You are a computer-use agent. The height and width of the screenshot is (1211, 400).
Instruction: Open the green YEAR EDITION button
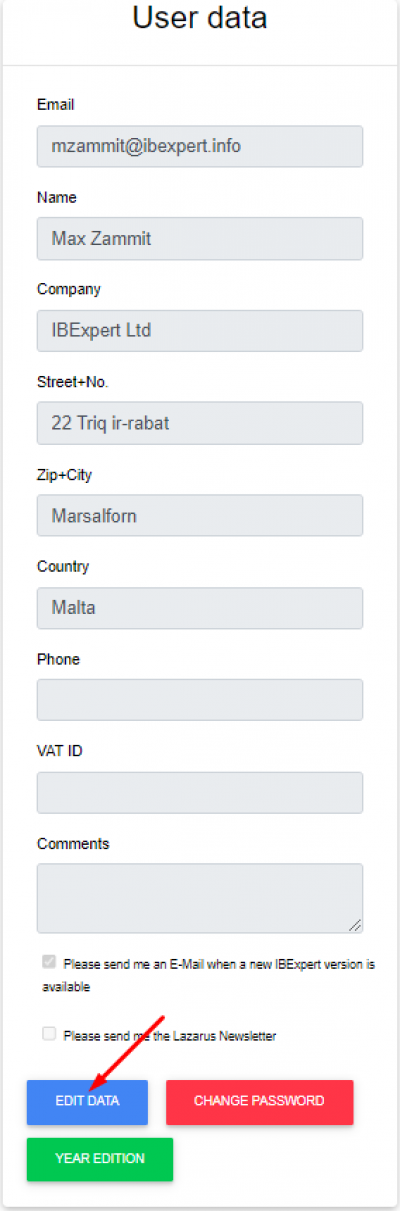coord(100,1159)
